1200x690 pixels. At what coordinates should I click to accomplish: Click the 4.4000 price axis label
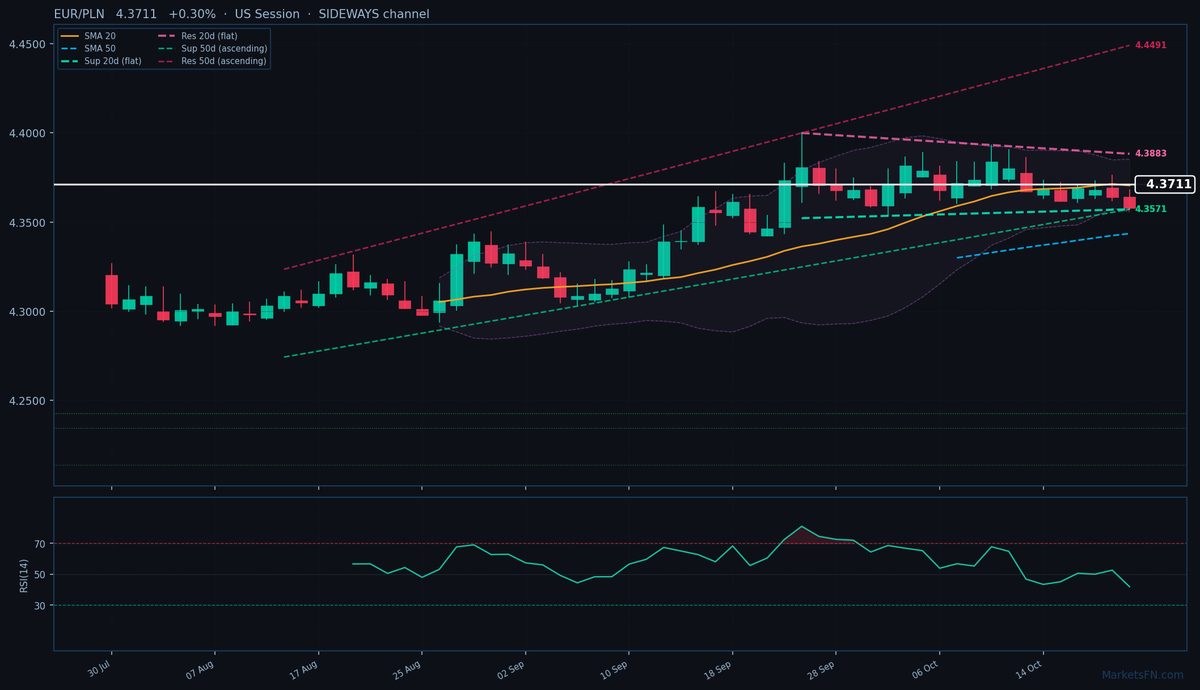[26, 134]
